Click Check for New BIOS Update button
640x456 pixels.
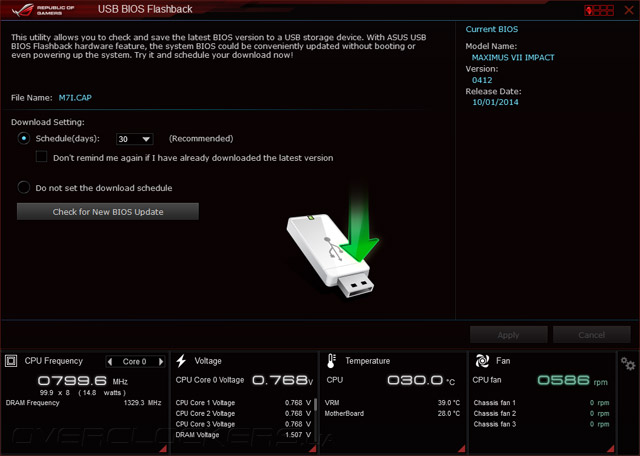[108, 211]
